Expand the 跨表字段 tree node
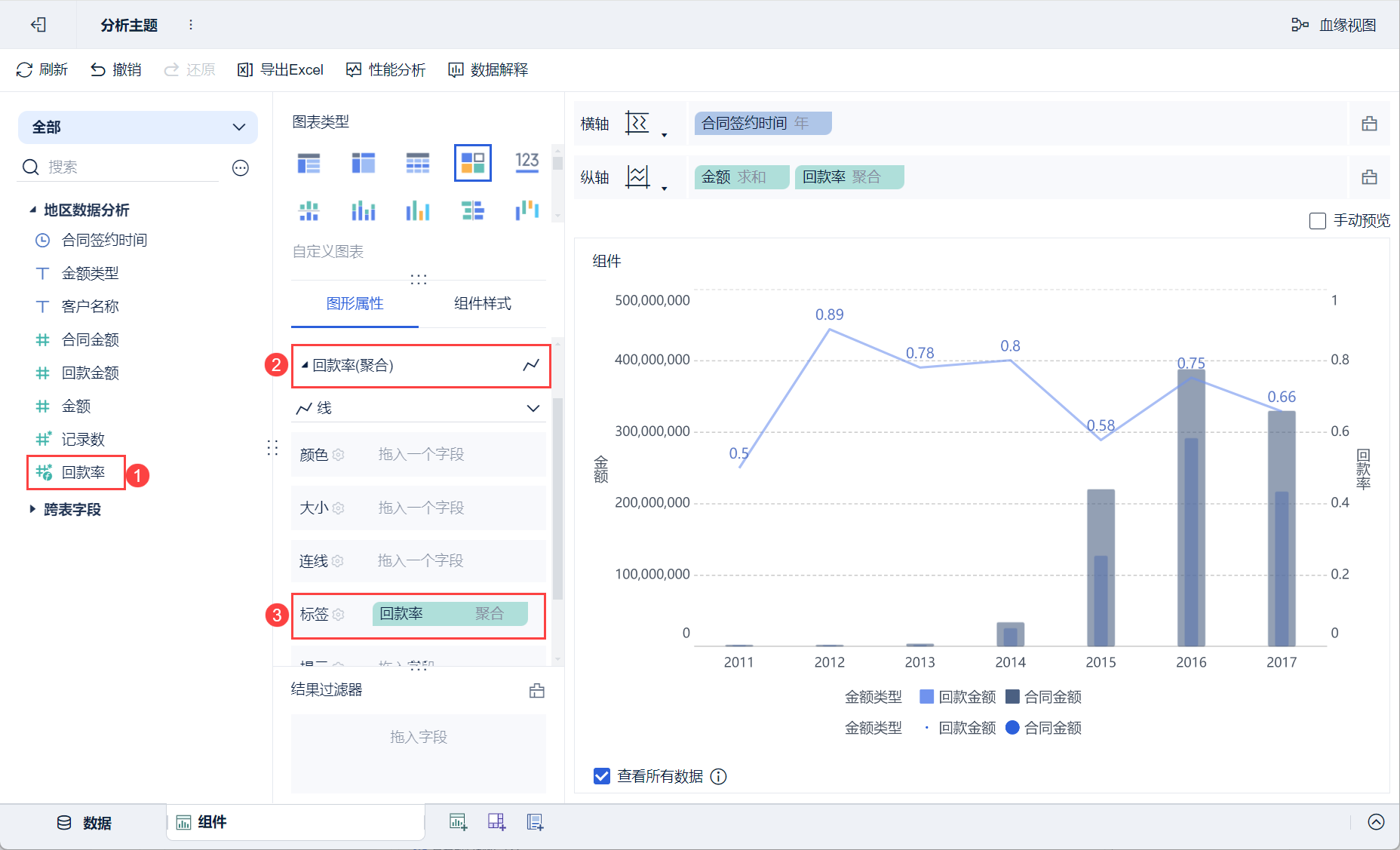The image size is (1400, 850). point(32,510)
